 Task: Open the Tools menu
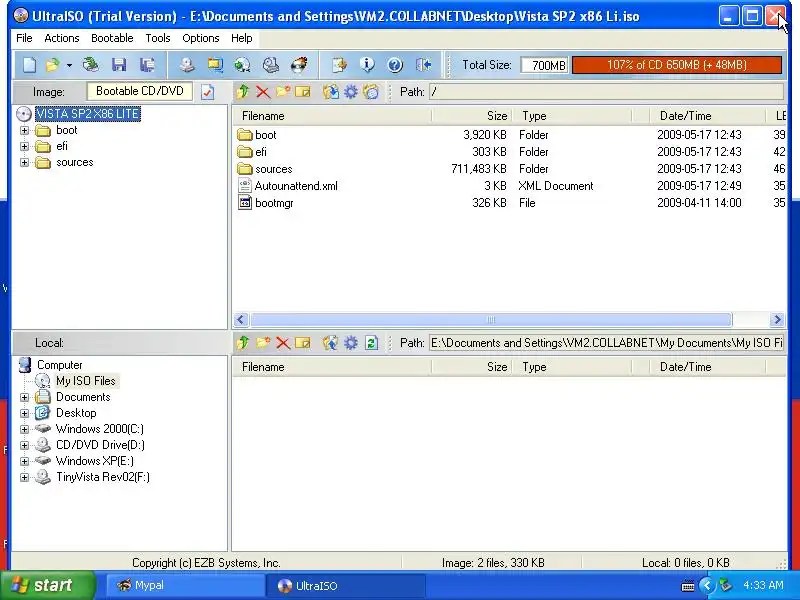click(158, 38)
